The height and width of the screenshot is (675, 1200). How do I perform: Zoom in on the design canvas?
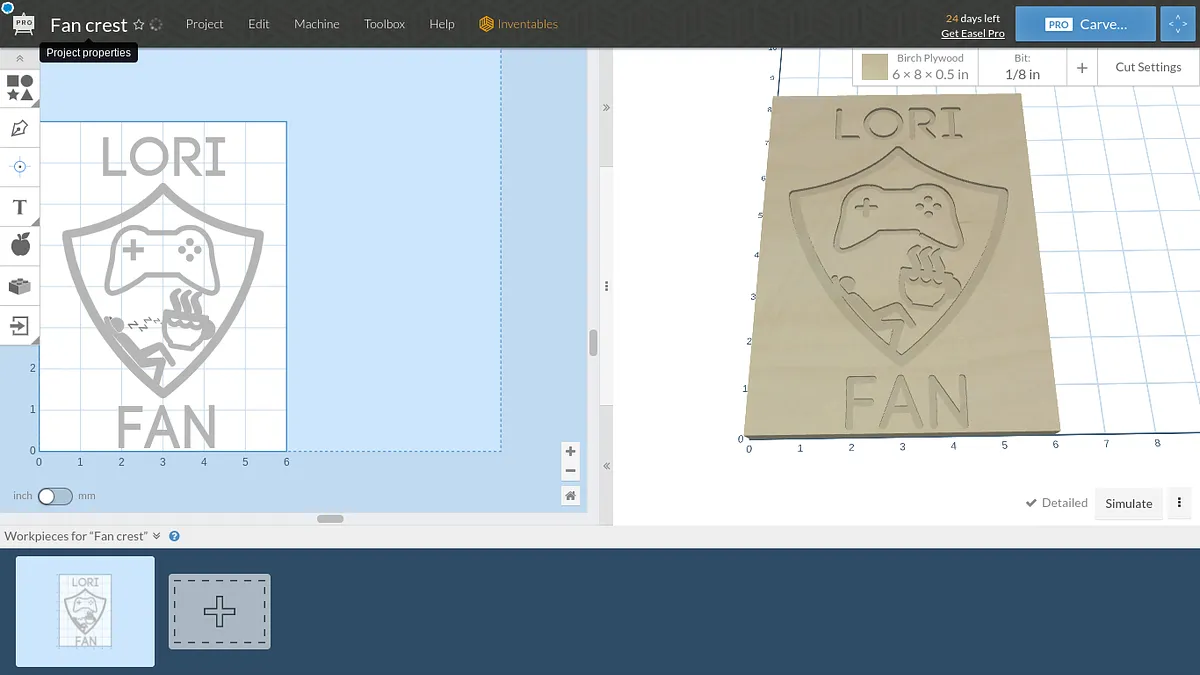coord(570,451)
